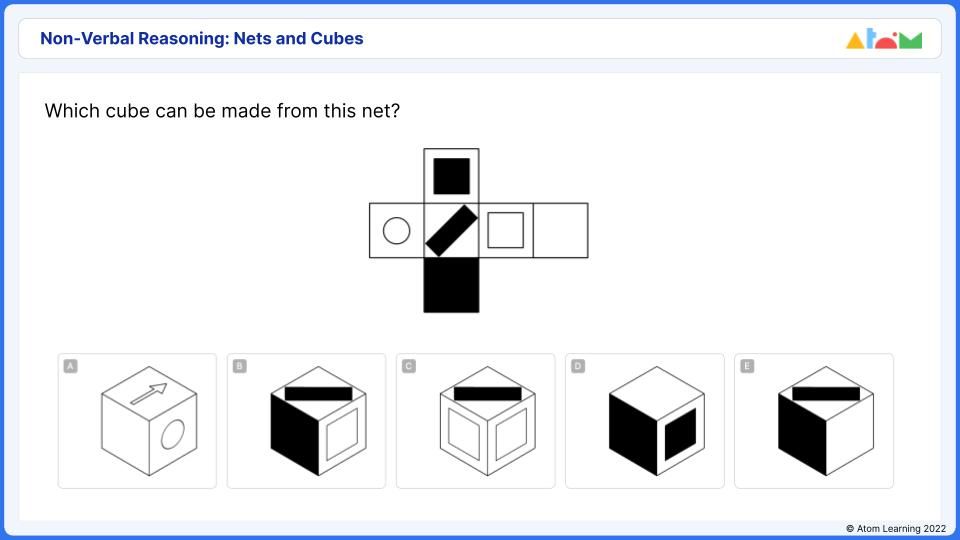Click the question text about the net

(222, 111)
